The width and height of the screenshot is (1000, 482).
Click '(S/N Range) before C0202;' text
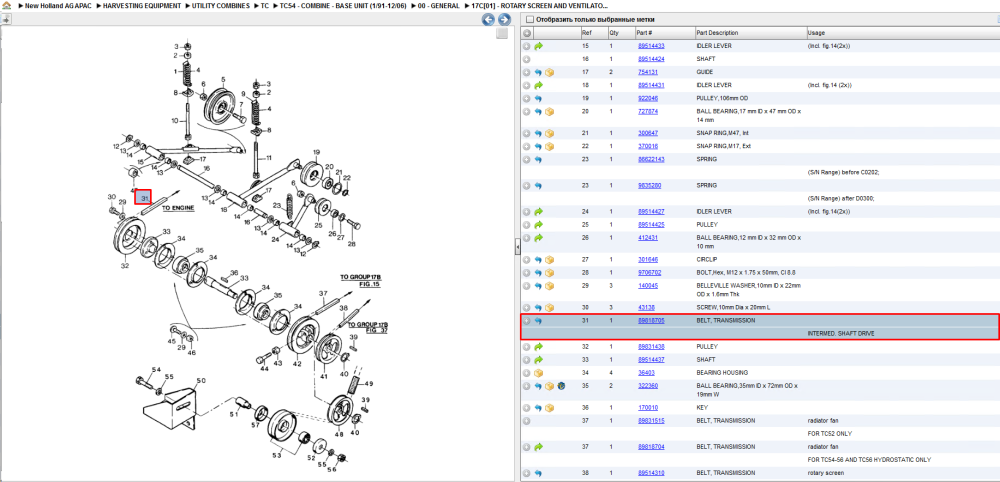point(844,172)
